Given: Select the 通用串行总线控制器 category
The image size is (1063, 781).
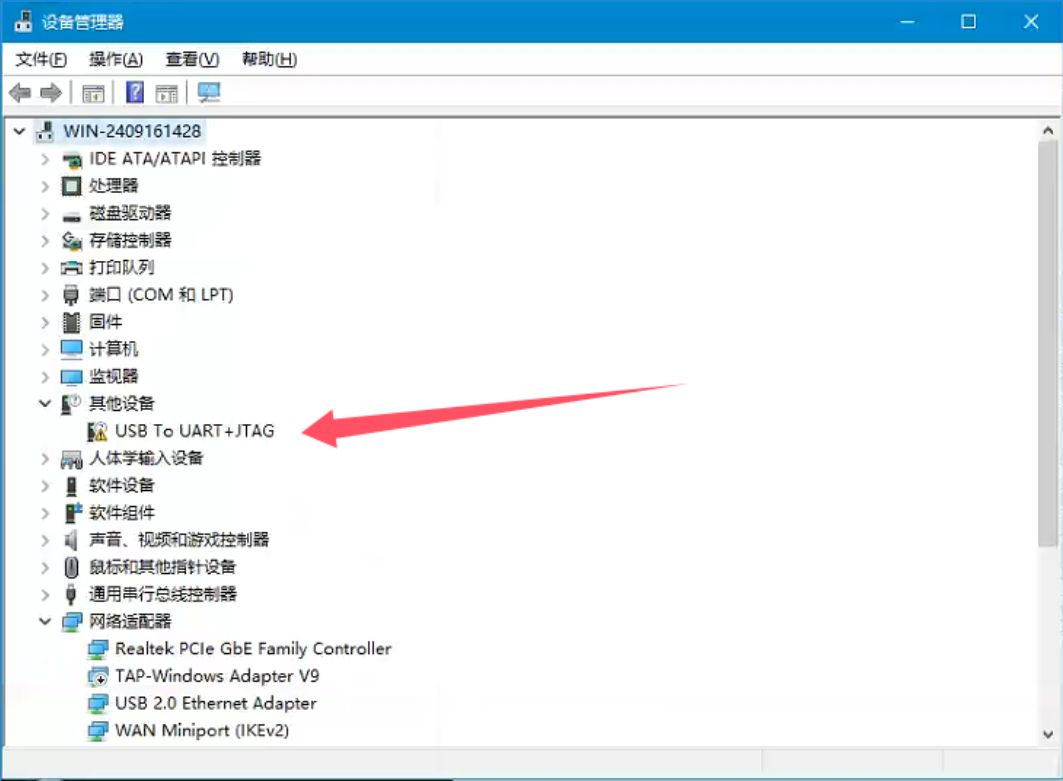Looking at the screenshot, I should click(163, 595).
